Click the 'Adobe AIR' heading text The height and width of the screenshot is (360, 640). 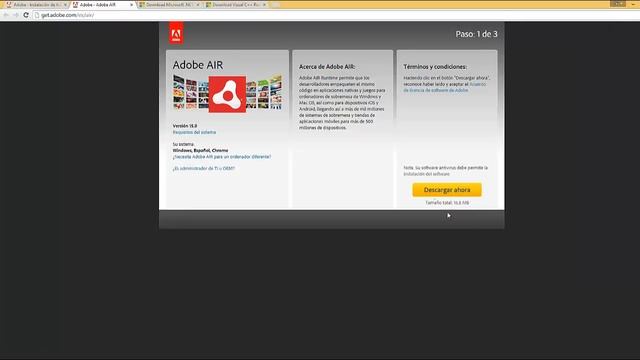point(198,65)
